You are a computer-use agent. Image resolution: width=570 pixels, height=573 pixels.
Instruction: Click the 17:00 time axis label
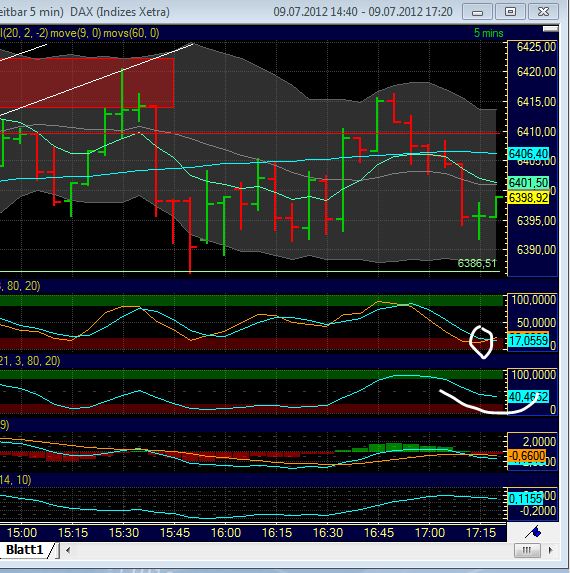pos(430,532)
